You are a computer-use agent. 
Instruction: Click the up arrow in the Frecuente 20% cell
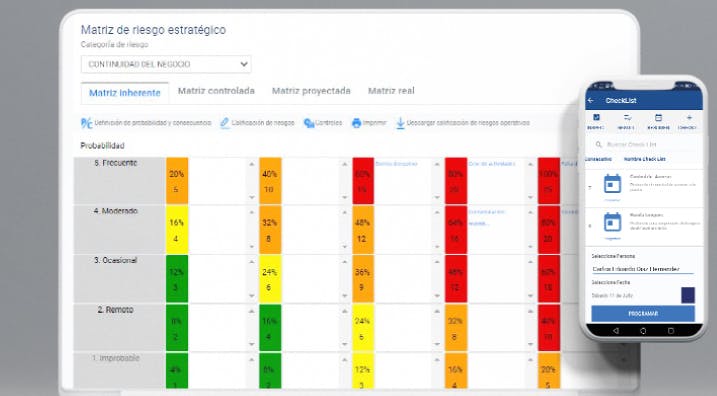click(x=252, y=164)
